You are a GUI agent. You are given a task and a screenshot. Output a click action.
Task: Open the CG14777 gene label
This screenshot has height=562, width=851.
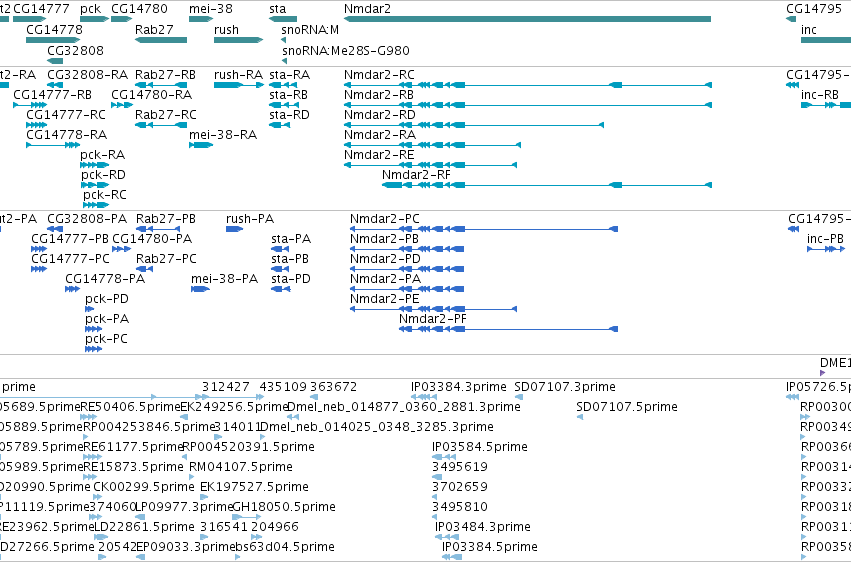[41, 9]
